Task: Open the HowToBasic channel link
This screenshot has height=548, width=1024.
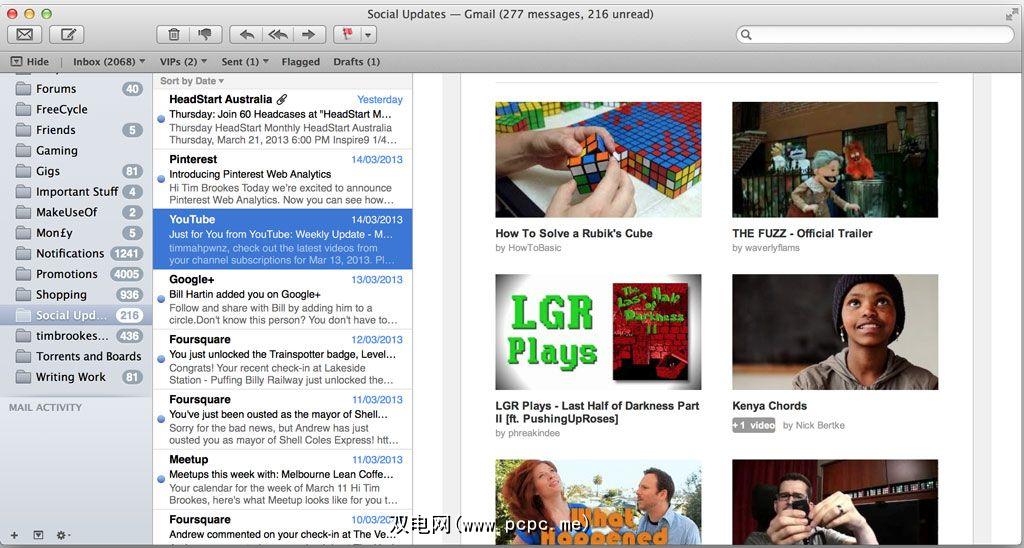Action: click(537, 248)
